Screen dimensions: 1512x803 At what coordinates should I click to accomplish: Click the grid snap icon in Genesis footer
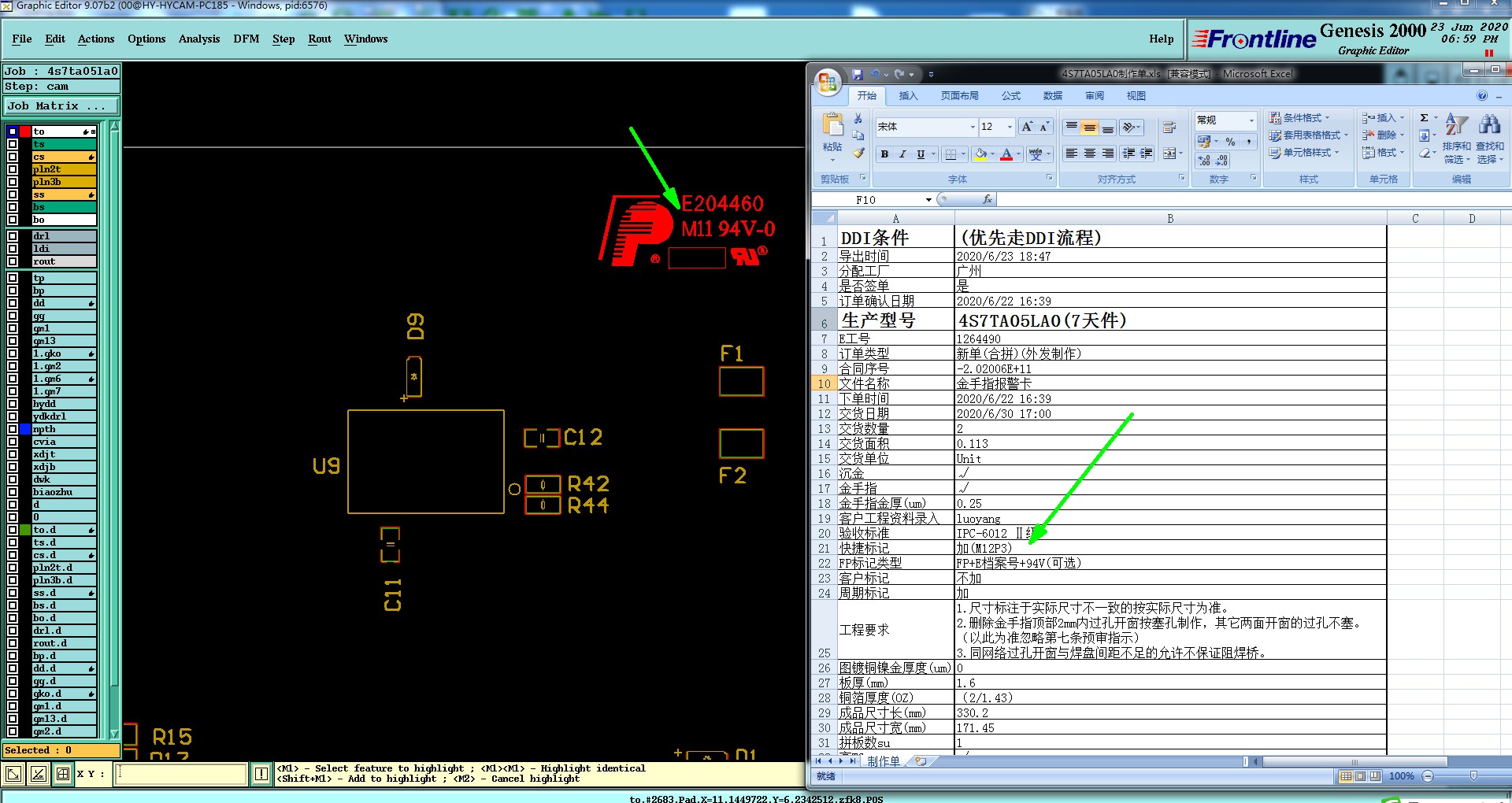(63, 775)
